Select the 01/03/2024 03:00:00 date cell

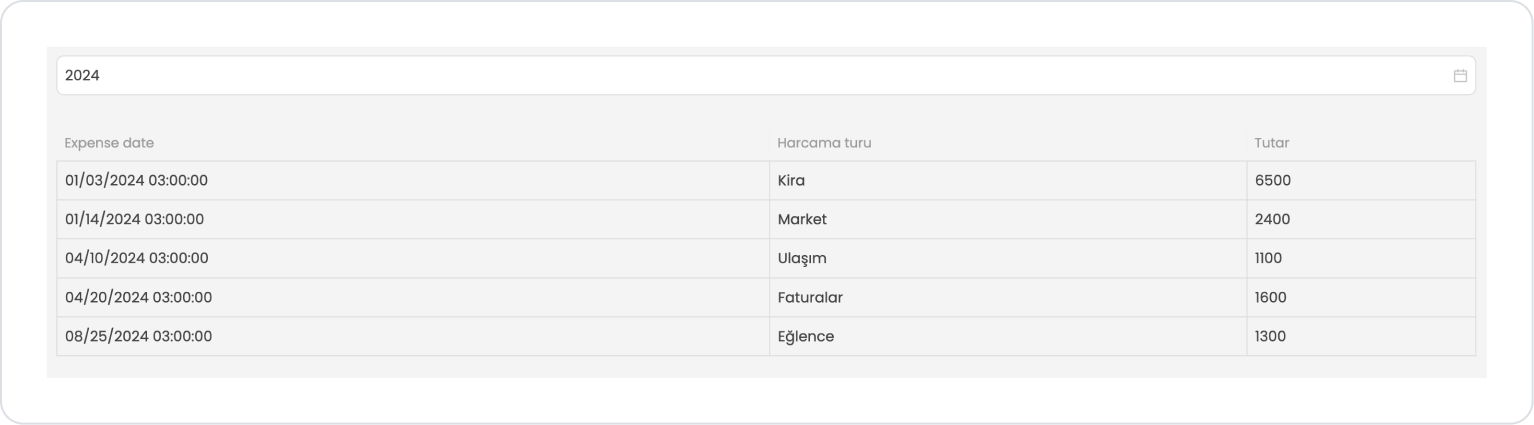(413, 181)
